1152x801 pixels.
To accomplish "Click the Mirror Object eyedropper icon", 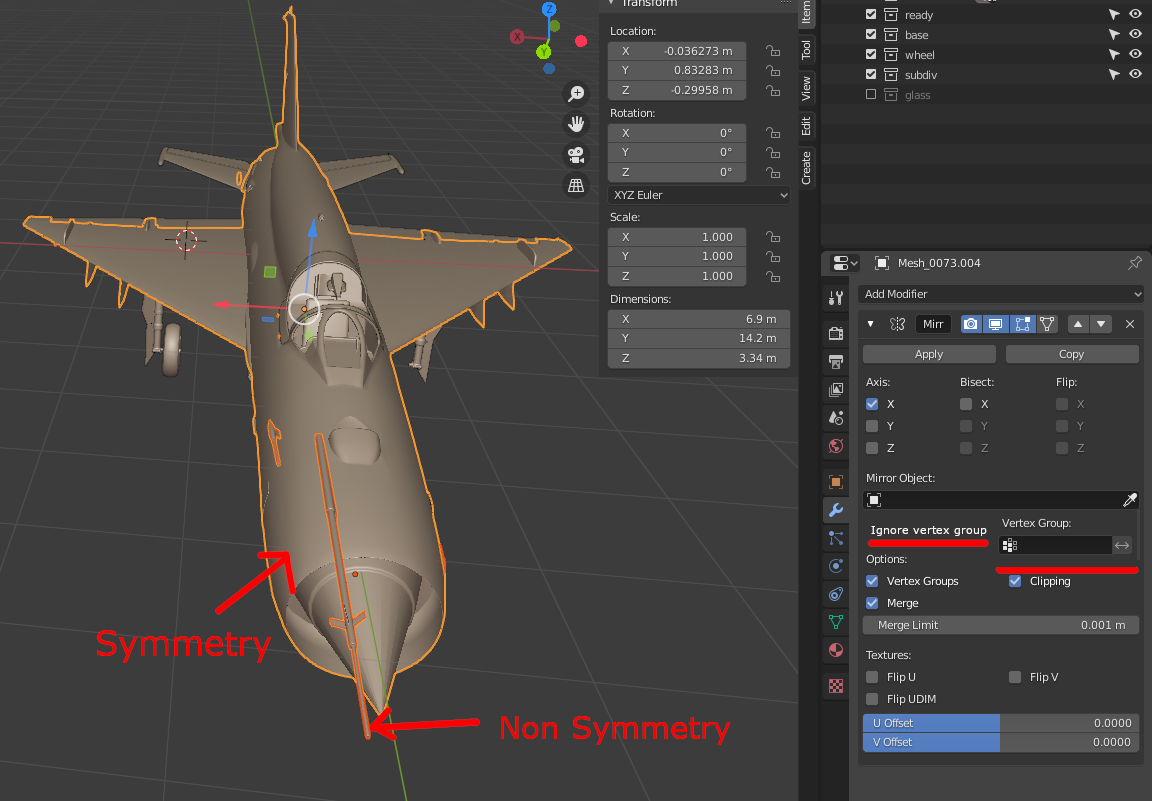I will pyautogui.click(x=1130, y=500).
